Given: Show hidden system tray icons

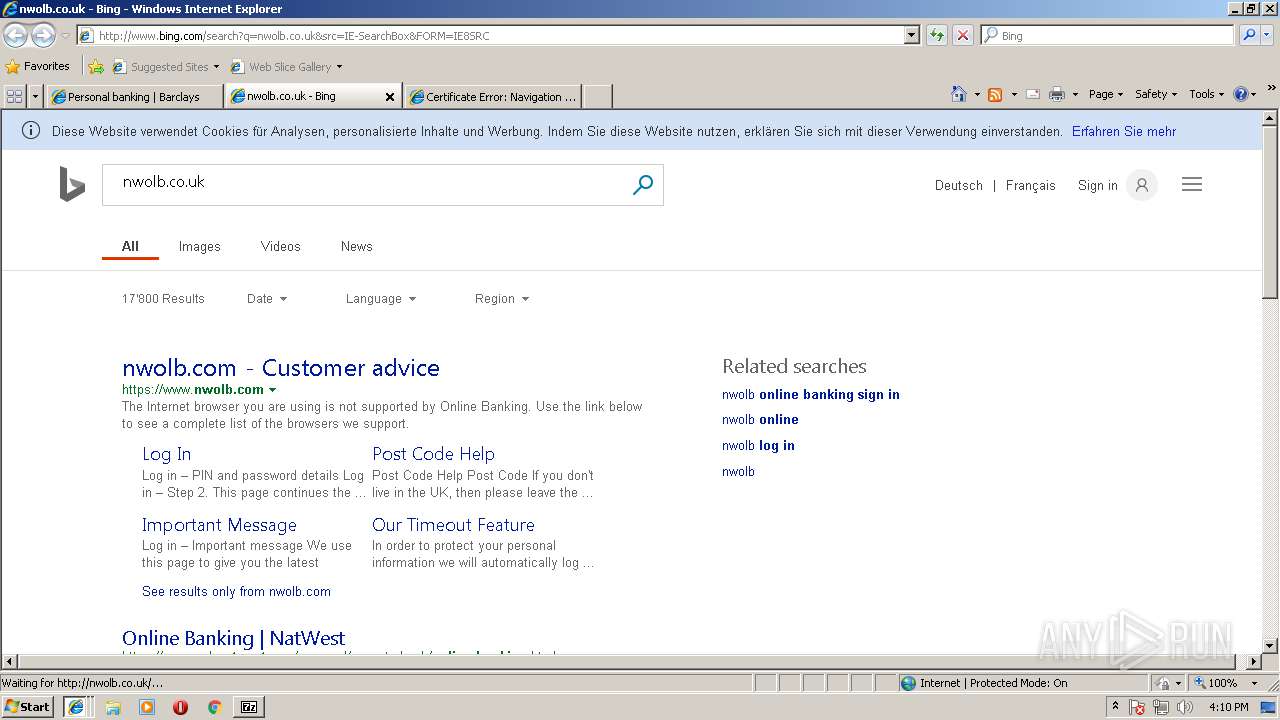Looking at the screenshot, I should click(x=1115, y=706).
